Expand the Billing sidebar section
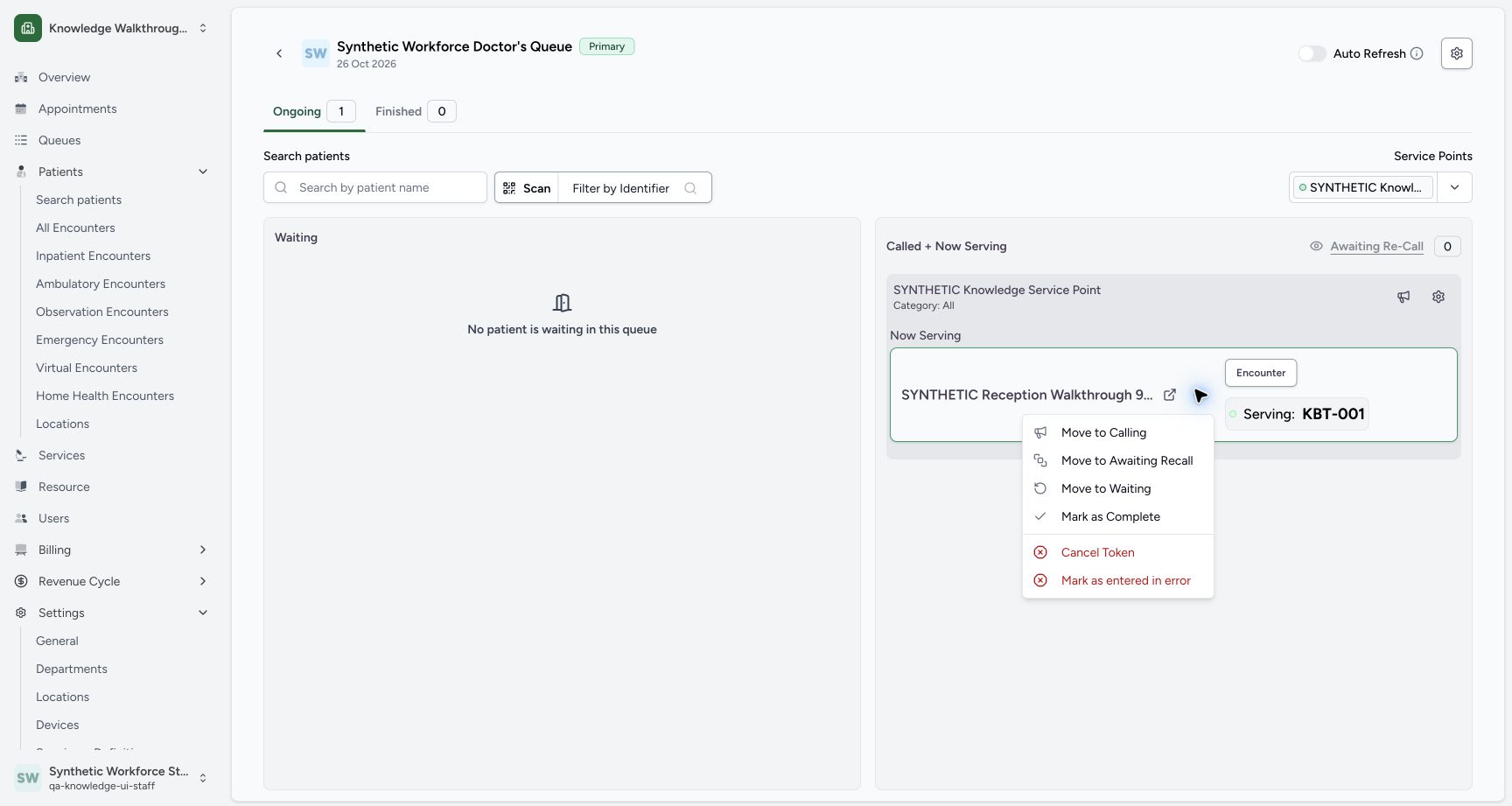This screenshot has height=806, width=1512. pyautogui.click(x=203, y=550)
